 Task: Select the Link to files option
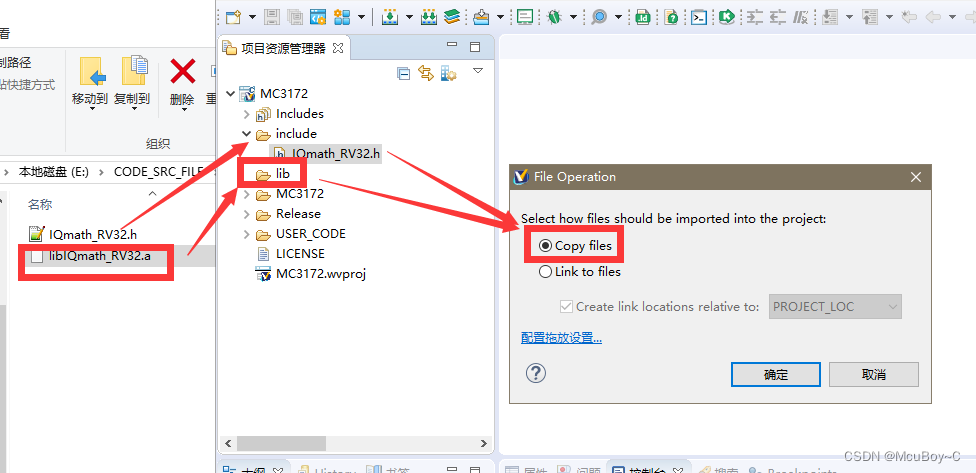click(546, 271)
